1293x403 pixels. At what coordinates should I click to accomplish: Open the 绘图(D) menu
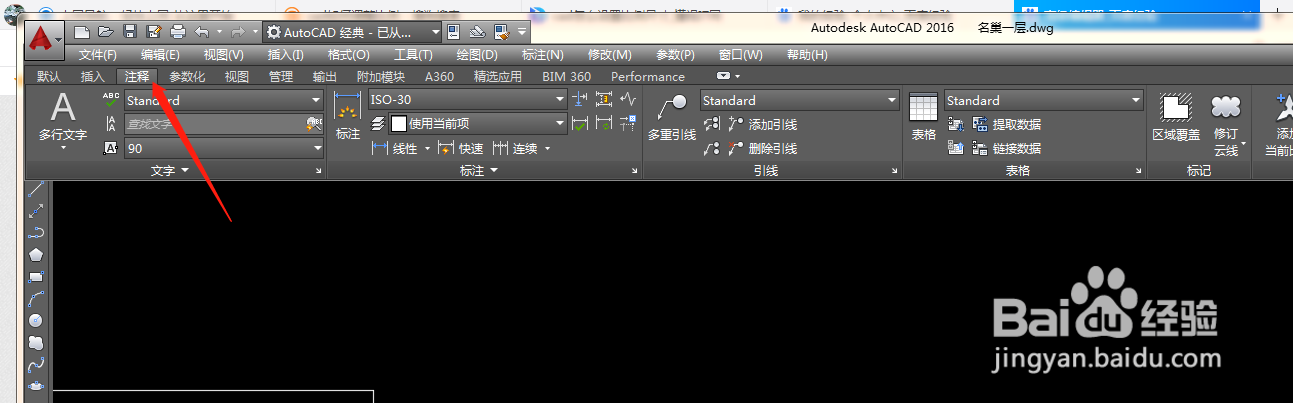476,55
